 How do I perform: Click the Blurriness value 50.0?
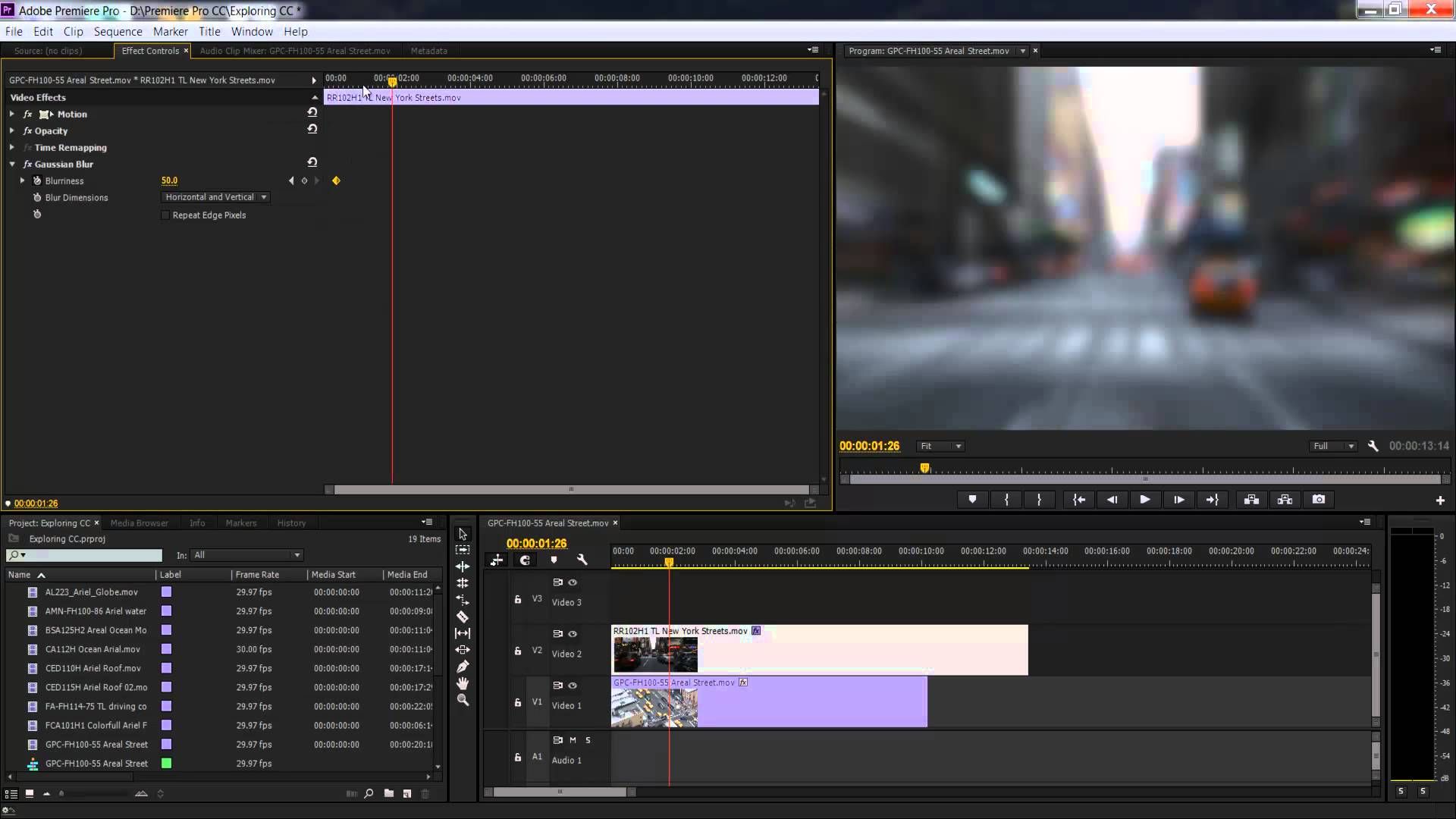tap(169, 180)
